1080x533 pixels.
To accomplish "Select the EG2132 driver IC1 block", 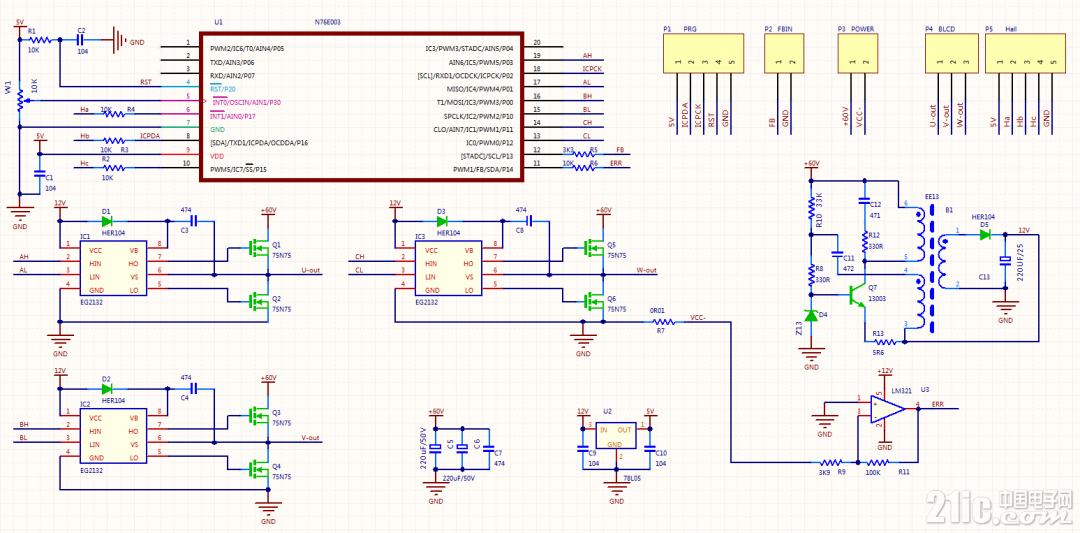I will [113, 271].
